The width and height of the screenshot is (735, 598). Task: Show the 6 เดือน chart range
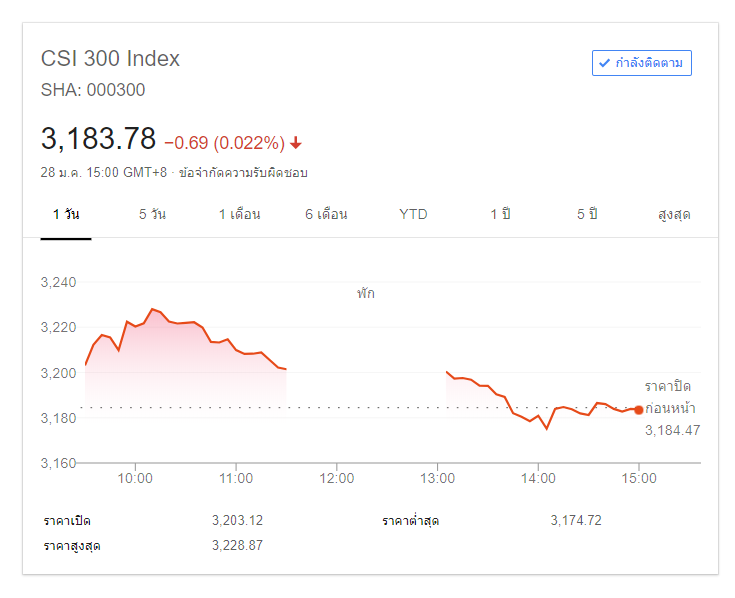pos(326,215)
